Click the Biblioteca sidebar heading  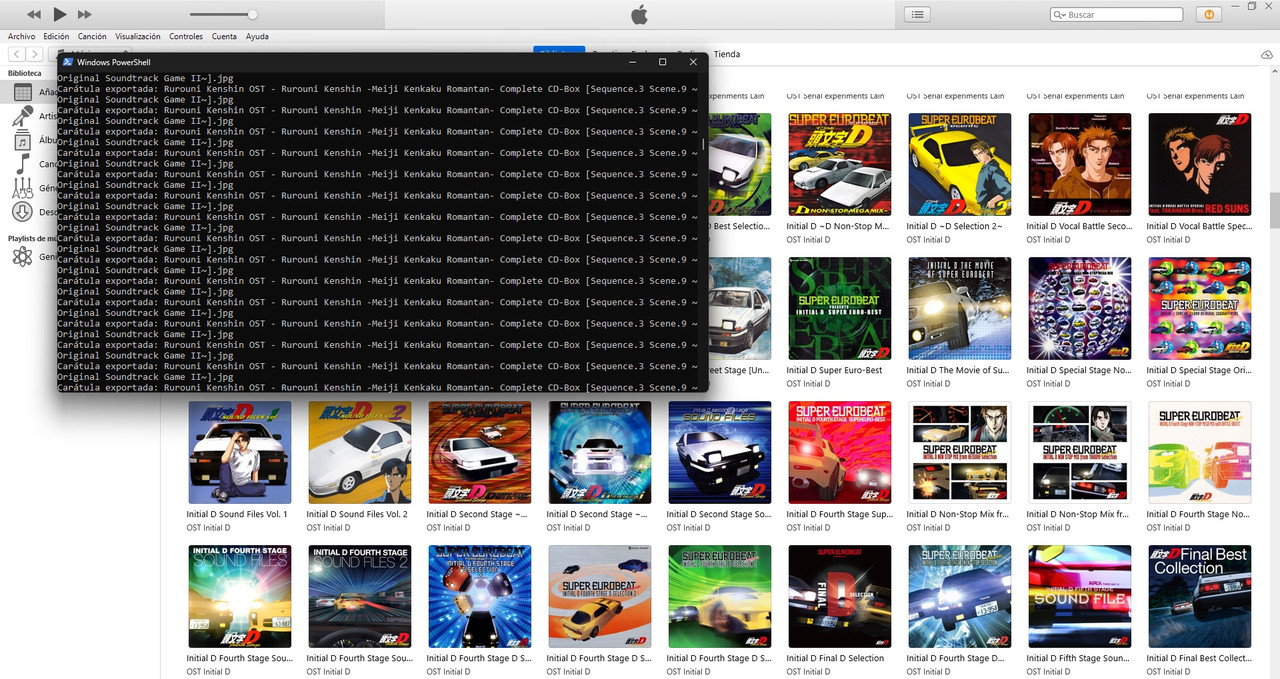[25, 74]
